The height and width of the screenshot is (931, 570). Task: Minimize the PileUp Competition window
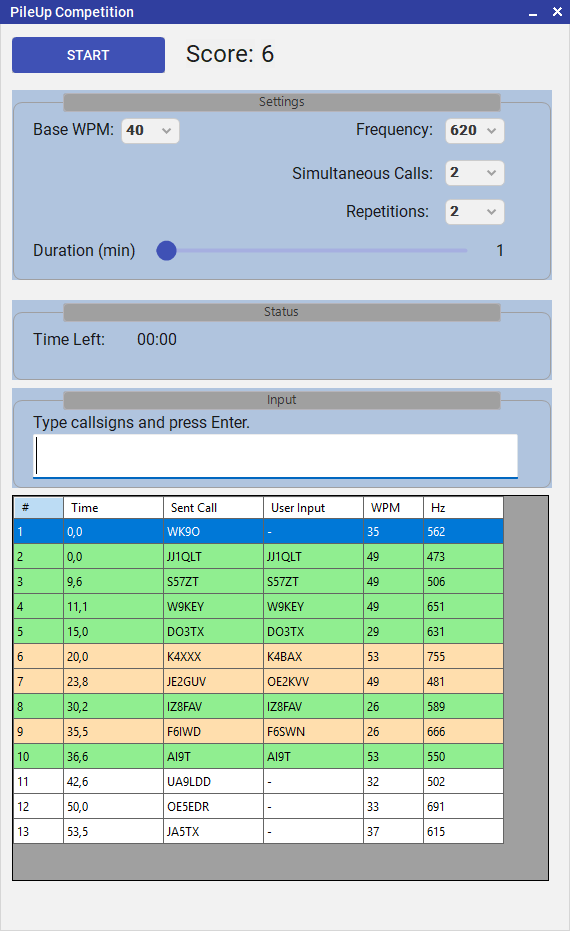tap(533, 12)
